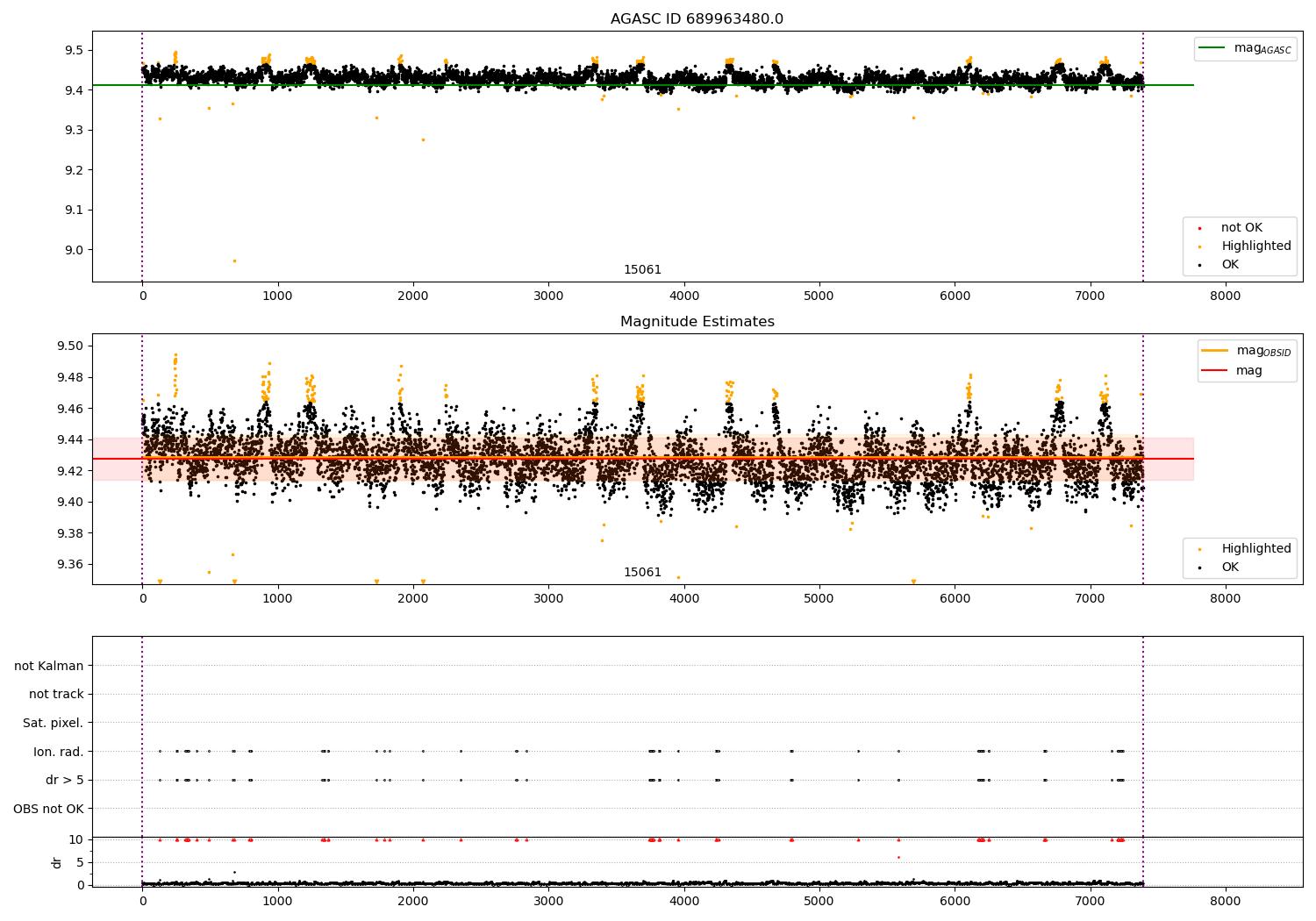The image size is (1316, 921).
Task: Click the orange mag OBSID legend line
Action: (1216, 351)
